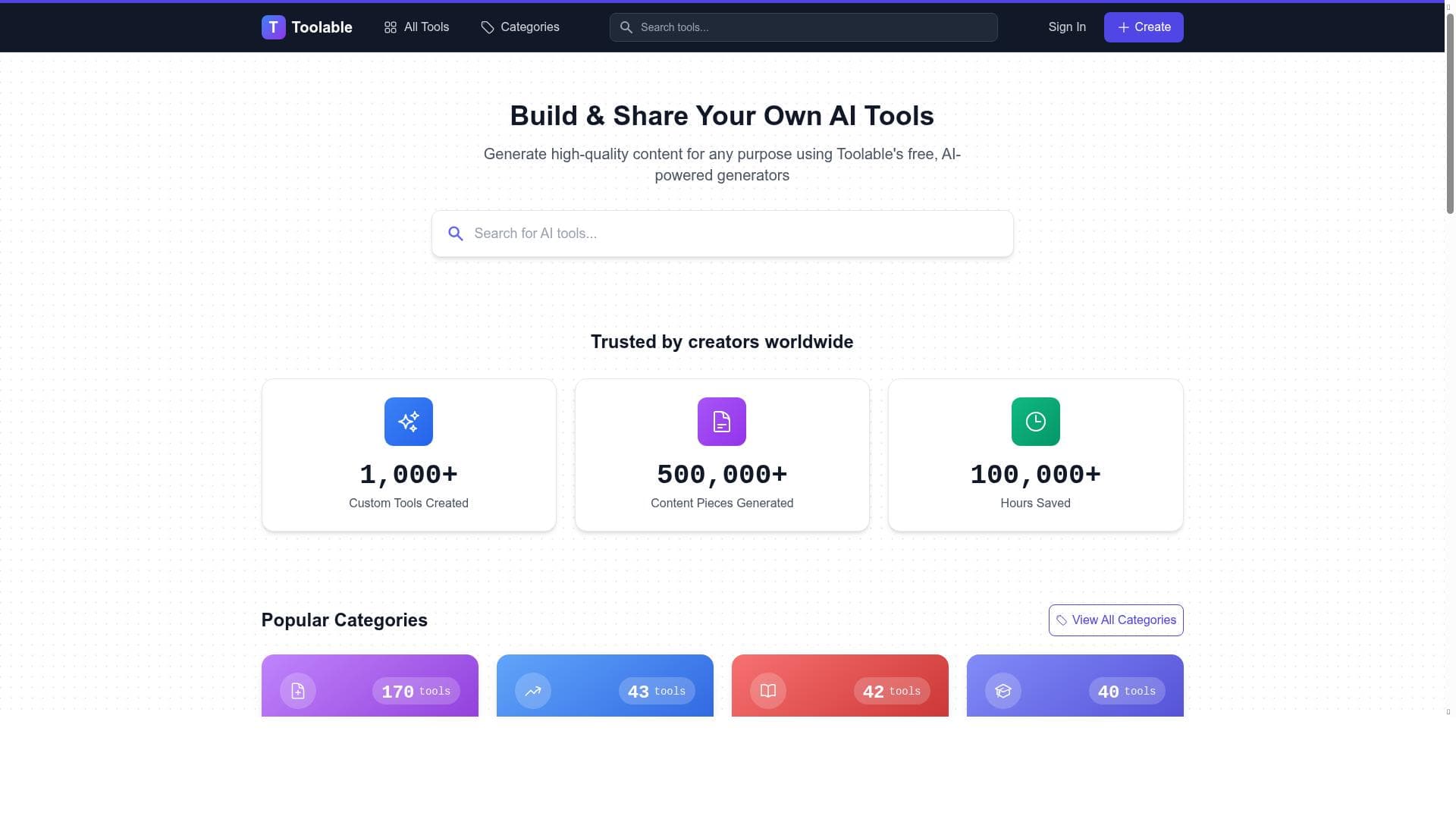Open the purple category card with 170 tools
Image resolution: width=1456 pixels, height=819 pixels.
[x=370, y=686]
